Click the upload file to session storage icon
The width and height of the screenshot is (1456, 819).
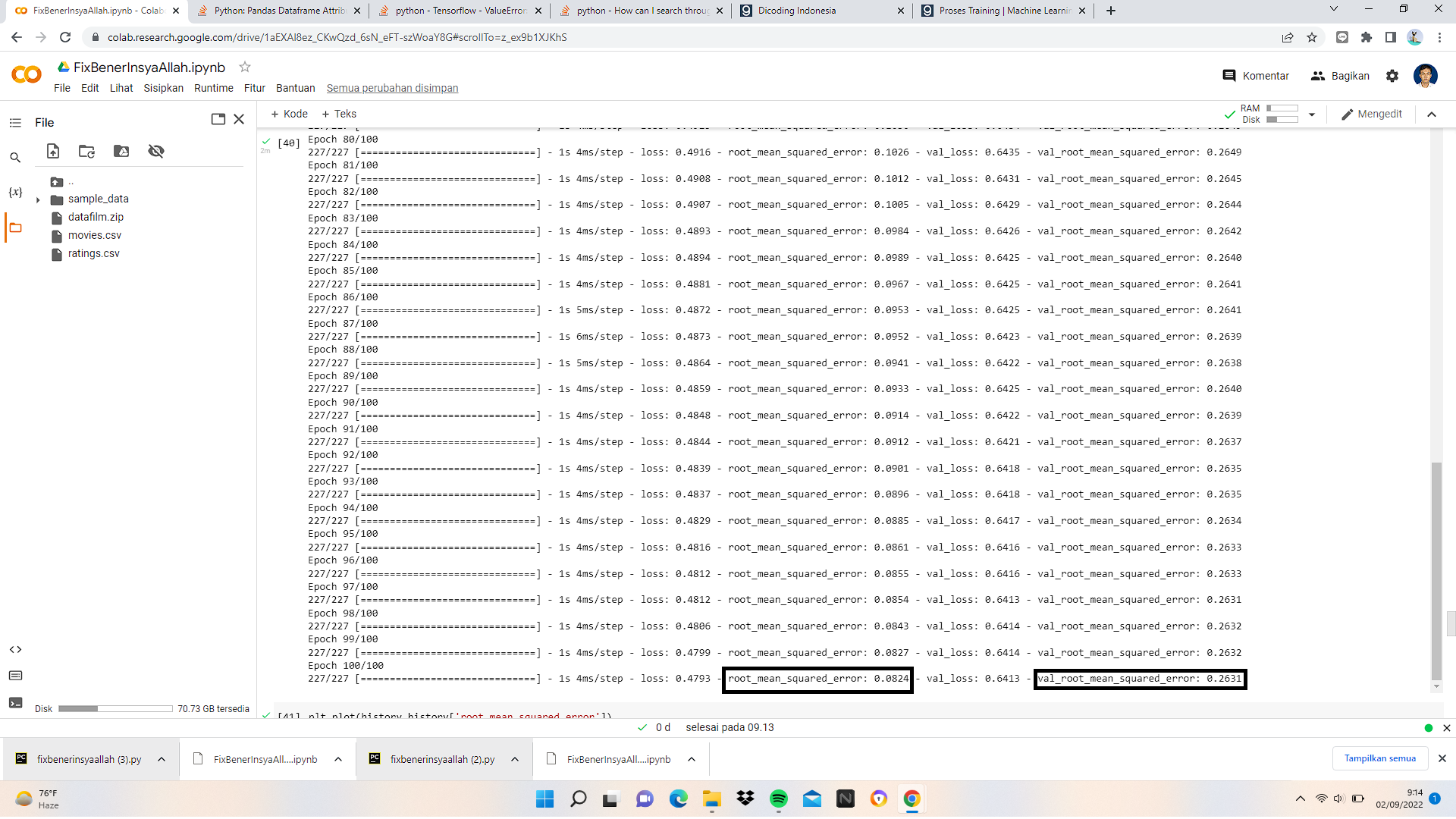53,151
